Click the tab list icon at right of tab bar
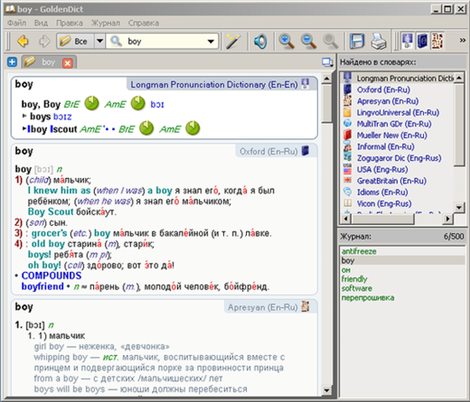 [x=327, y=62]
